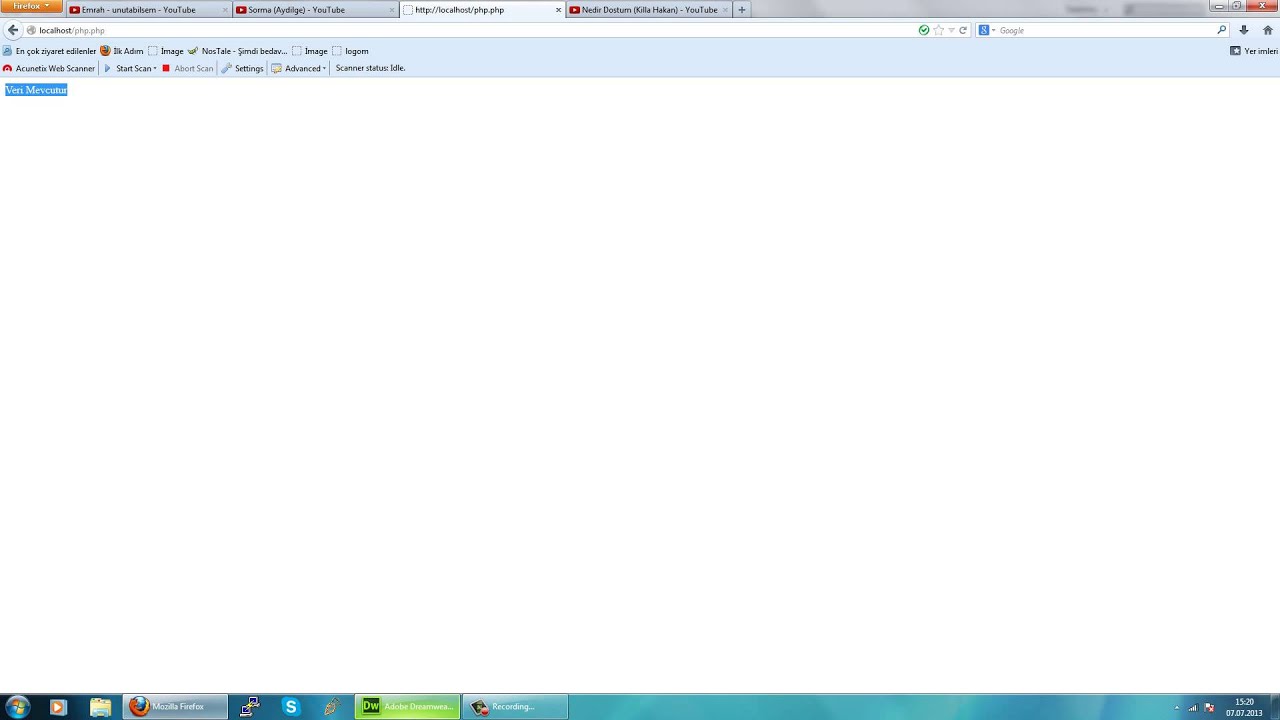Open first Image bookmark after İlk Adım

coord(166,51)
